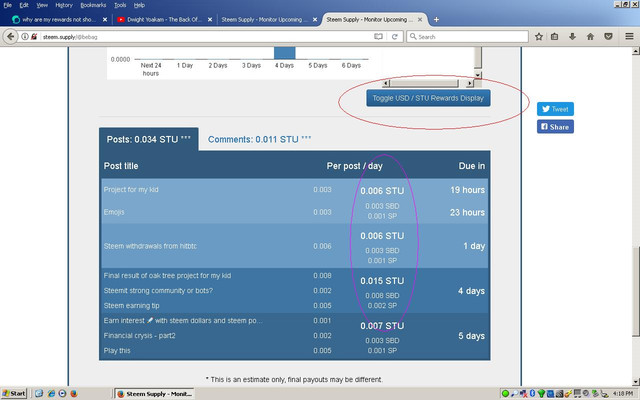Open 'Emojis' post link
The image size is (640, 400).
[114, 212]
